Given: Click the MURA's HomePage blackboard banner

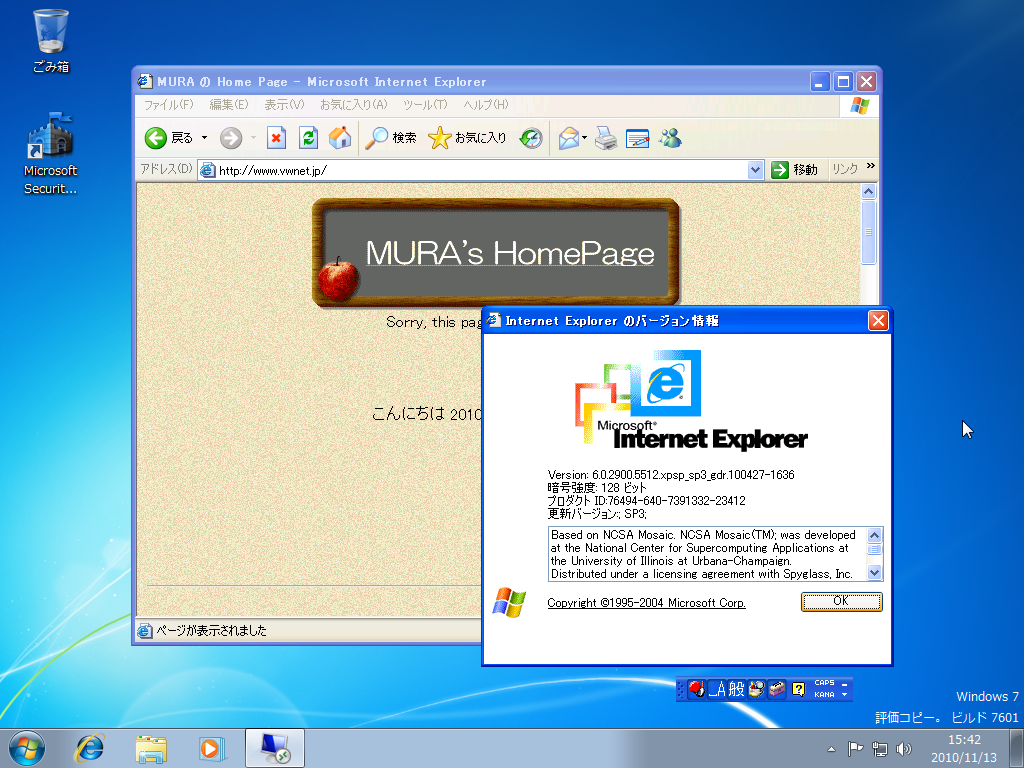Looking at the screenshot, I should [496, 252].
